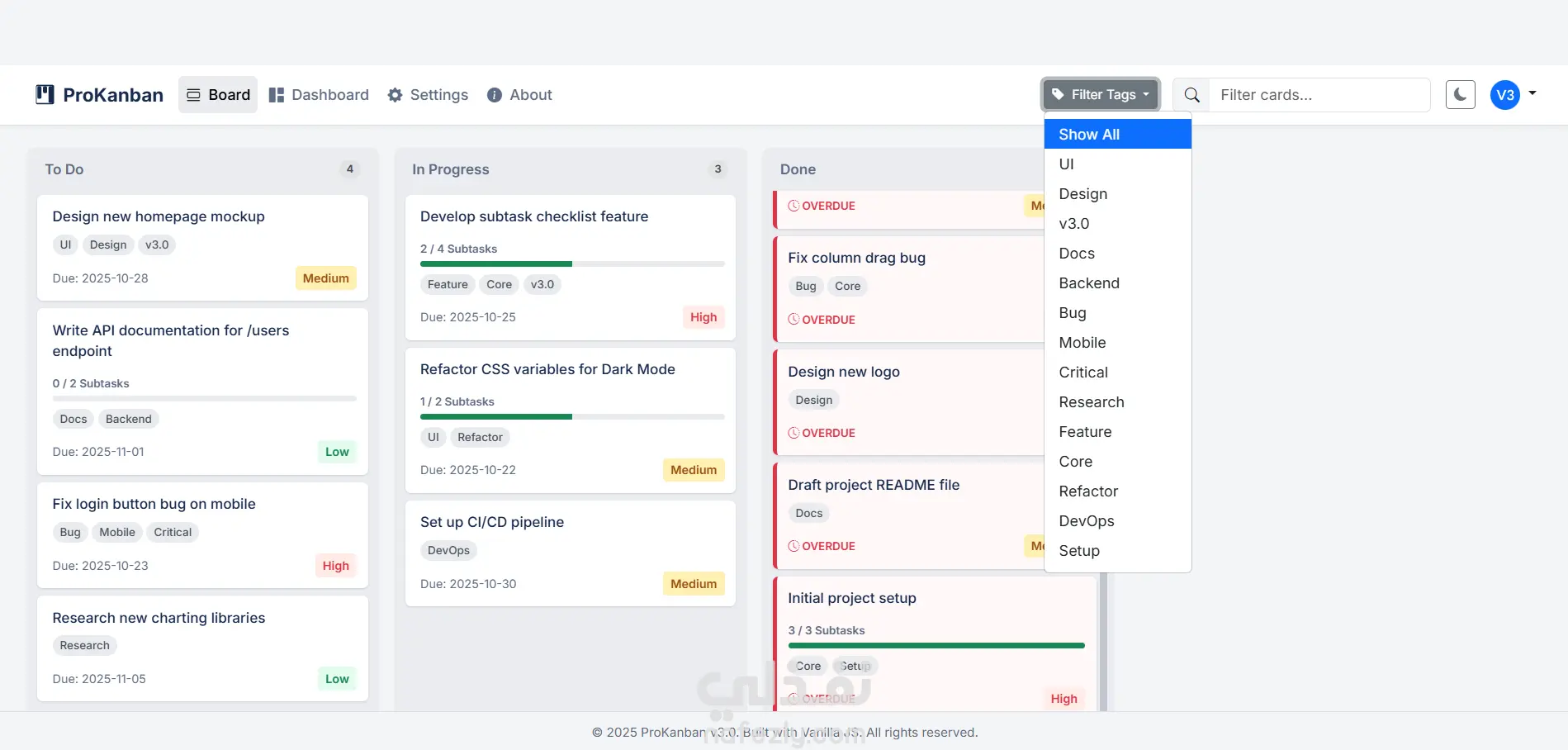Toggle dark mode with moon button

(1460, 95)
